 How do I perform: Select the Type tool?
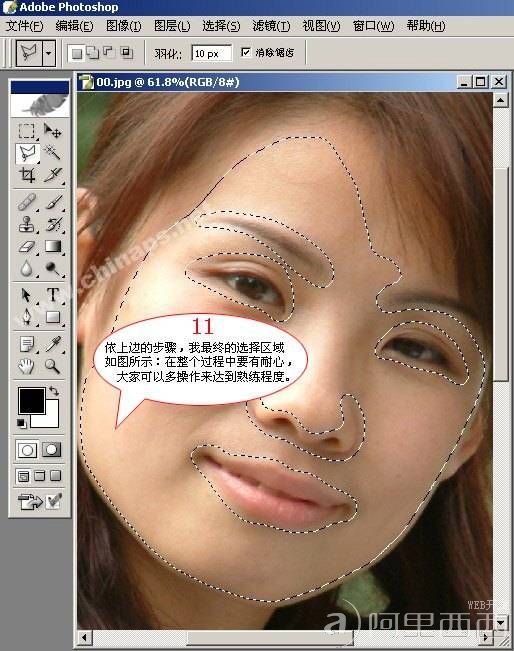(x=52, y=294)
